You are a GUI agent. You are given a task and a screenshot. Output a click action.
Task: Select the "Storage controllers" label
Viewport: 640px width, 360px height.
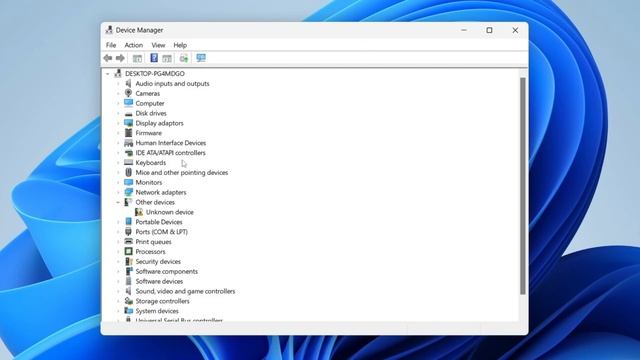[x=162, y=301]
